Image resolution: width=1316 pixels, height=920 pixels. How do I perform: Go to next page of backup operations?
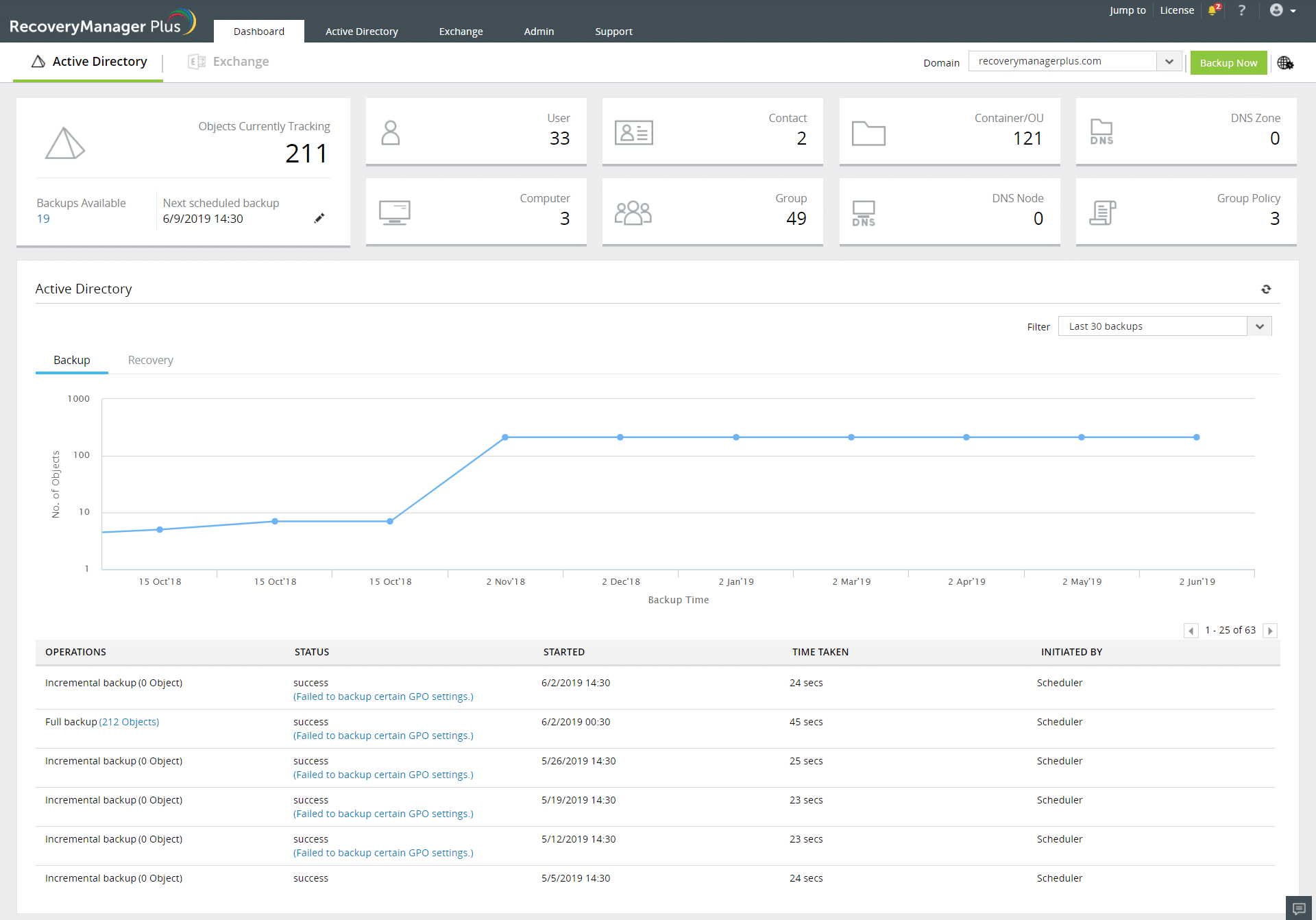1270,631
